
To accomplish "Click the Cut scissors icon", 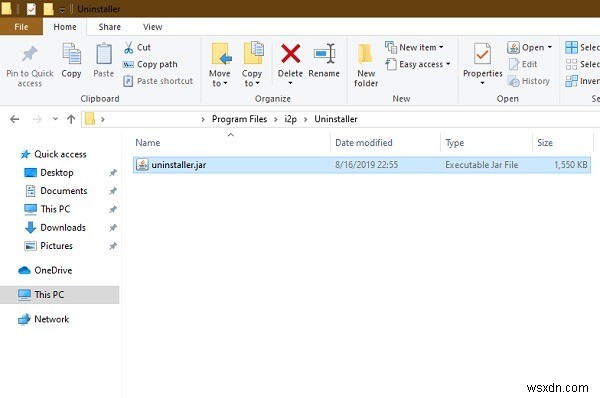I will pos(129,47).
